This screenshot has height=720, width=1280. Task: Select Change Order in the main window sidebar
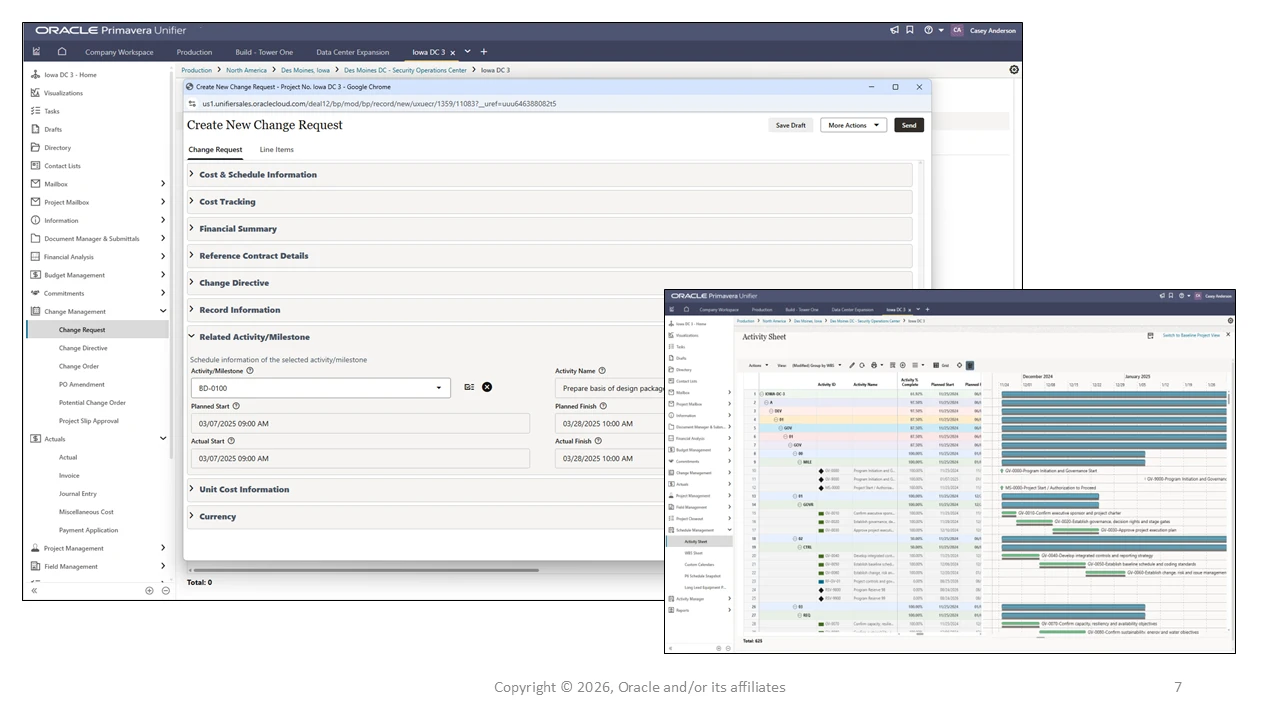78,366
